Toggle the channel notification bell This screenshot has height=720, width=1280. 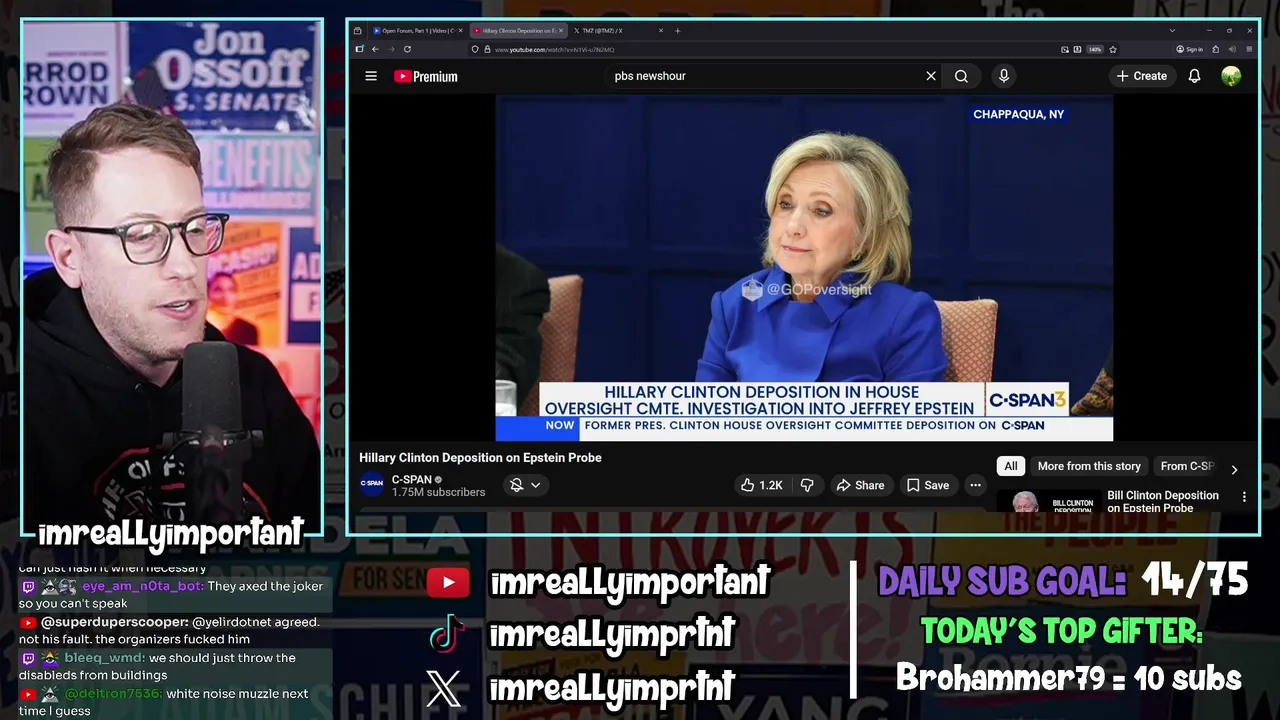click(516, 485)
